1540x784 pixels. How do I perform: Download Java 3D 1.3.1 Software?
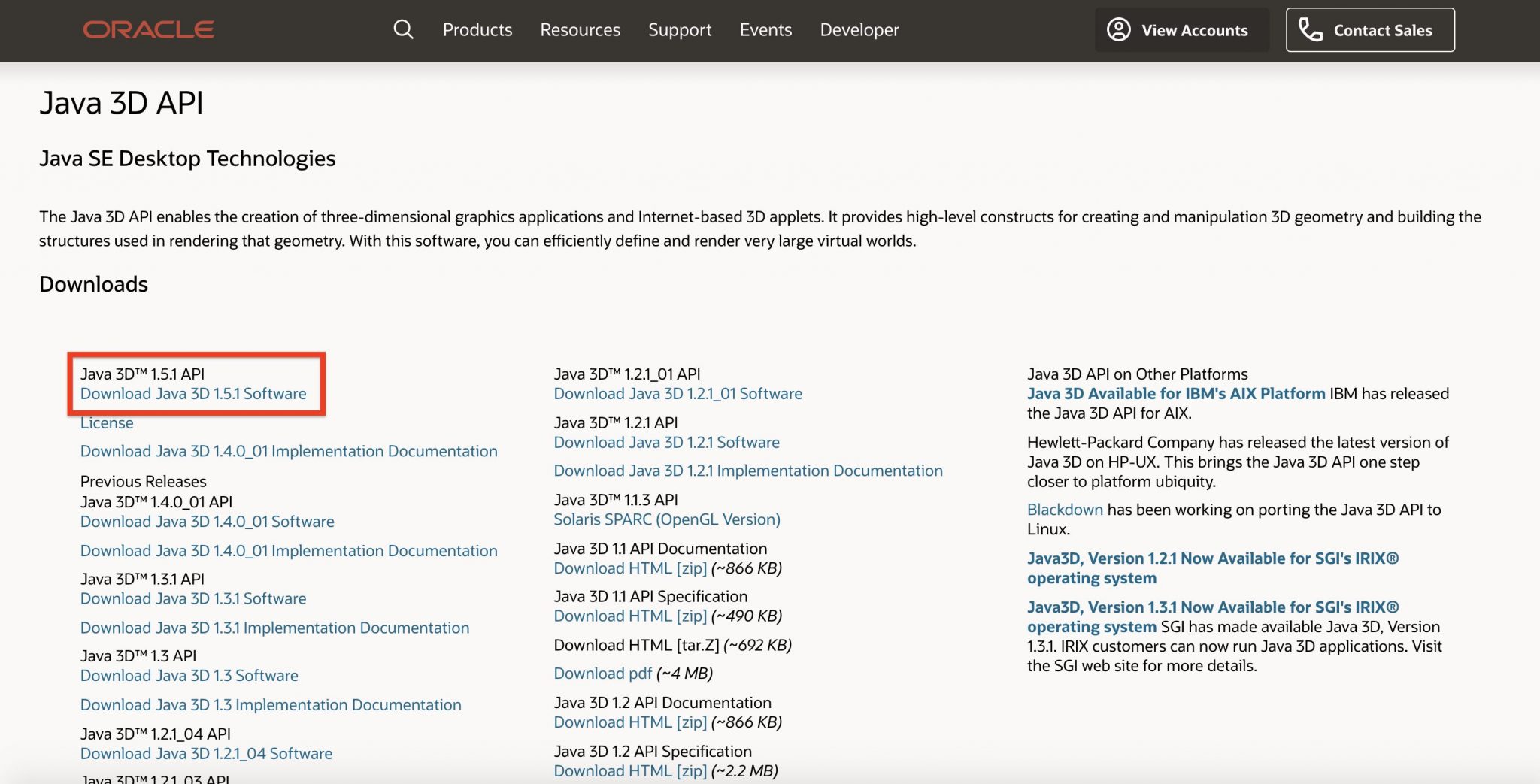(193, 599)
